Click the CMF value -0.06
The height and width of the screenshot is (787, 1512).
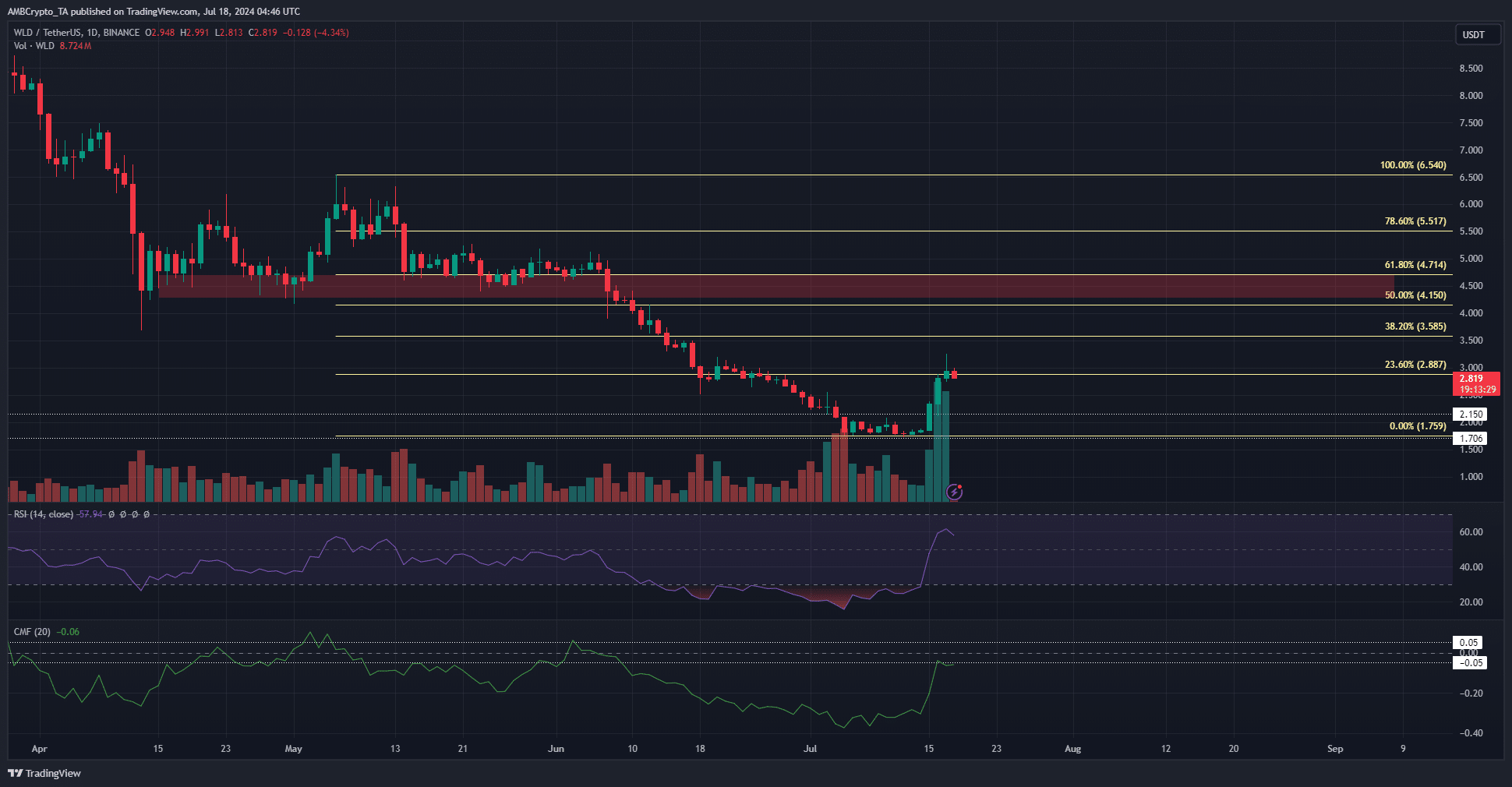[69, 632]
